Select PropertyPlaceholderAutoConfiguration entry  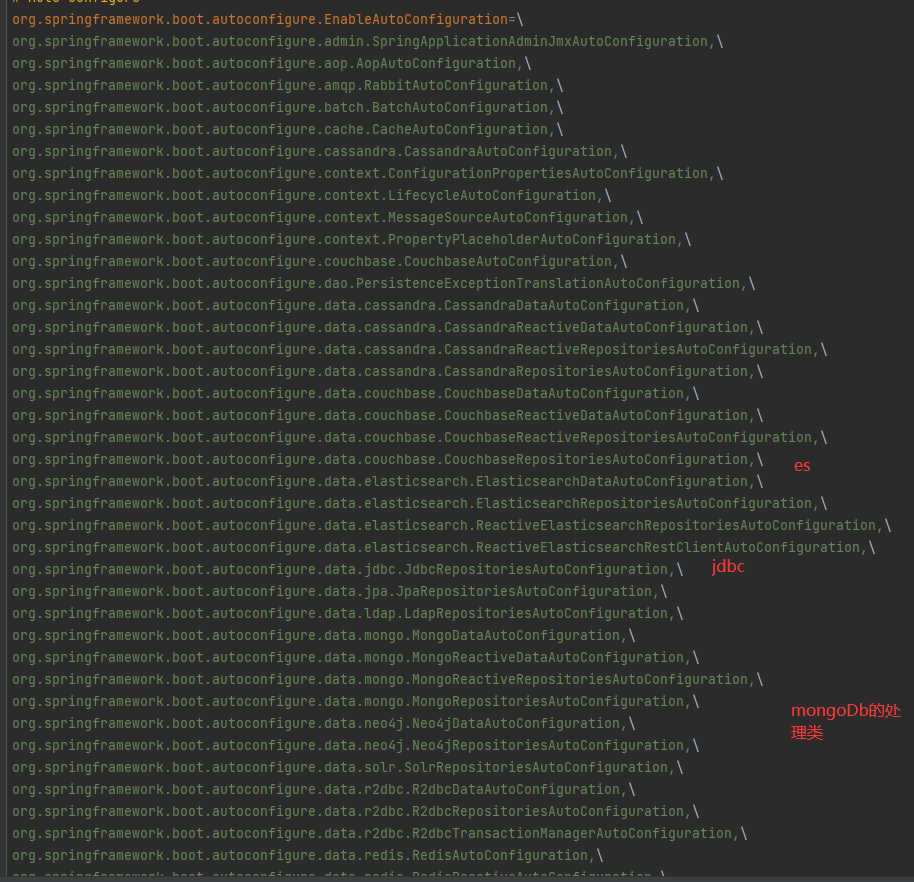[x=351, y=240]
